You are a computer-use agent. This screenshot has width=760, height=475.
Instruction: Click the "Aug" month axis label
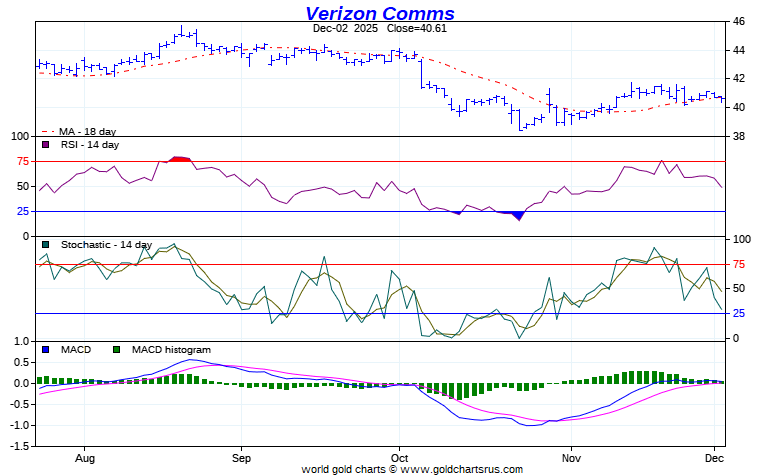coord(85,458)
